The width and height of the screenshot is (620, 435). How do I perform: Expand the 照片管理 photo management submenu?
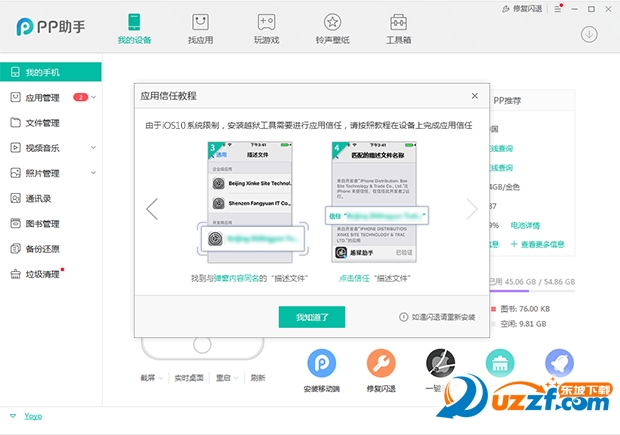(x=95, y=173)
